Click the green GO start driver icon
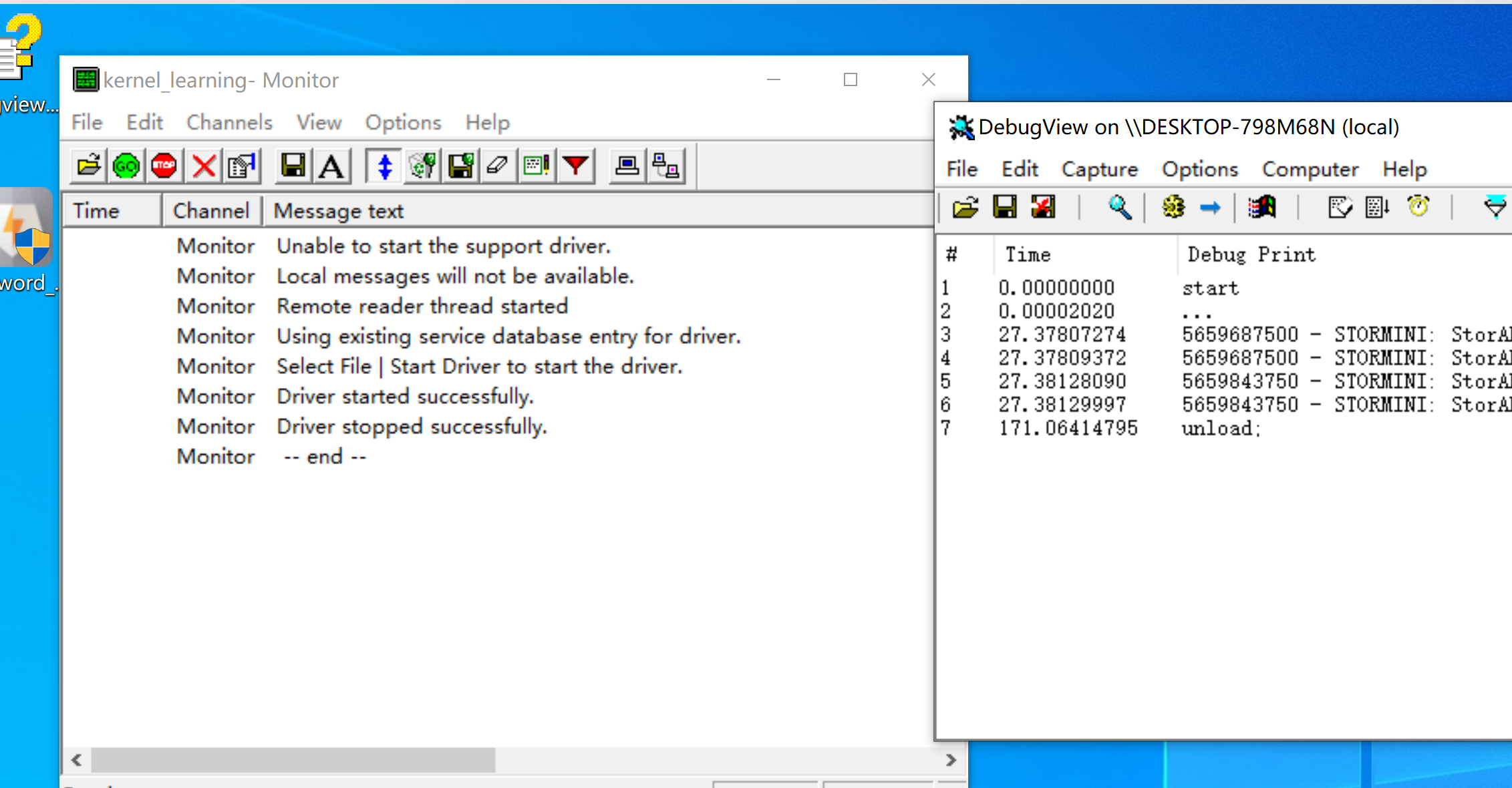This screenshot has width=1512, height=788. click(x=126, y=166)
